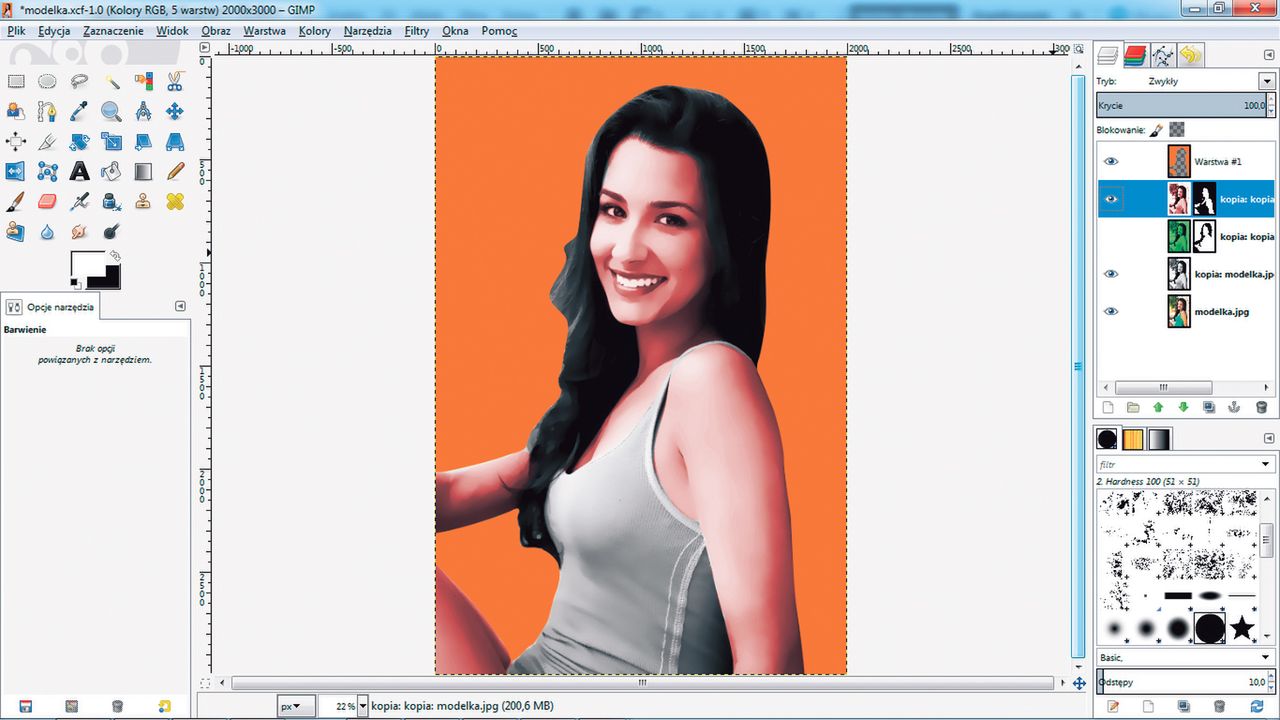Select the Flip tool
1280x720 pixels.
tap(16, 171)
